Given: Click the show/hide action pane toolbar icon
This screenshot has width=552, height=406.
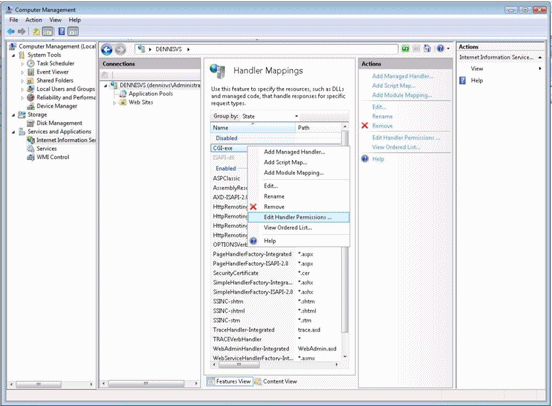Looking at the screenshot, I should (x=73, y=32).
